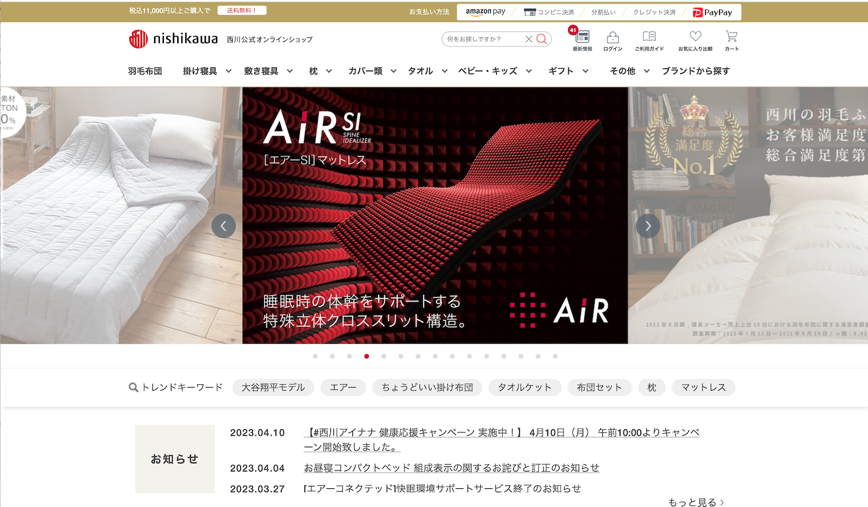Show the previous carousel slide

(x=224, y=226)
